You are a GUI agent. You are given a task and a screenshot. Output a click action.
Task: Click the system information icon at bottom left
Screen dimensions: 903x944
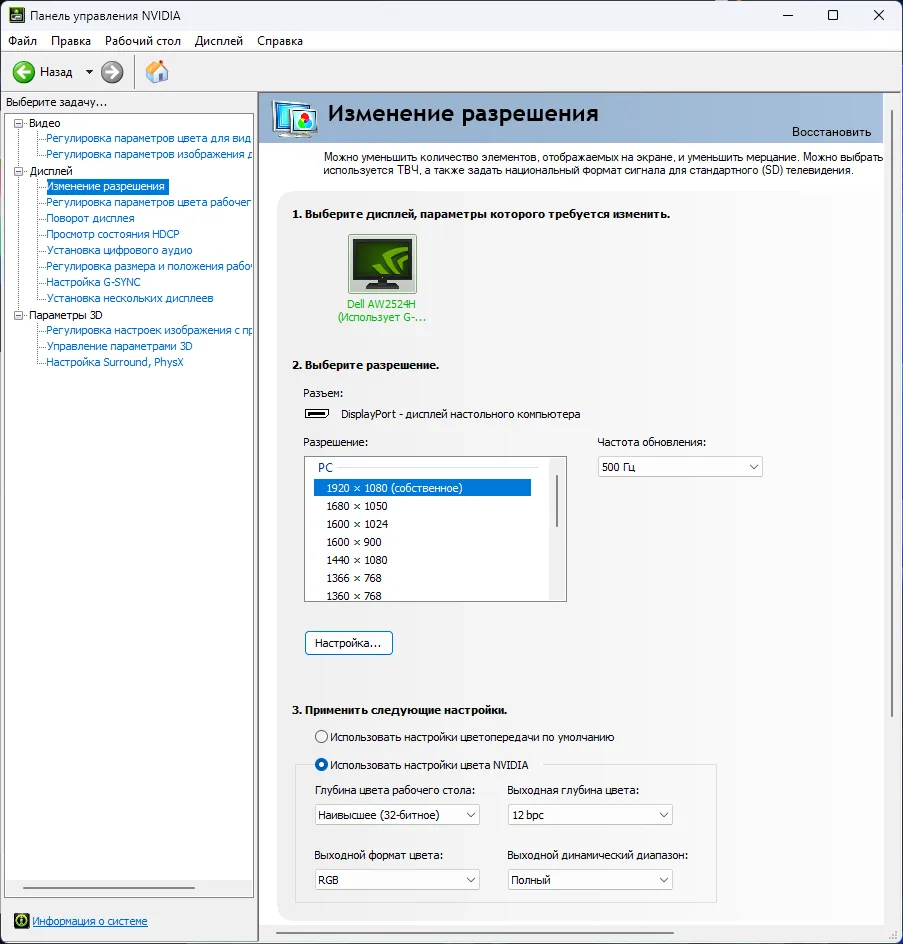coord(21,921)
